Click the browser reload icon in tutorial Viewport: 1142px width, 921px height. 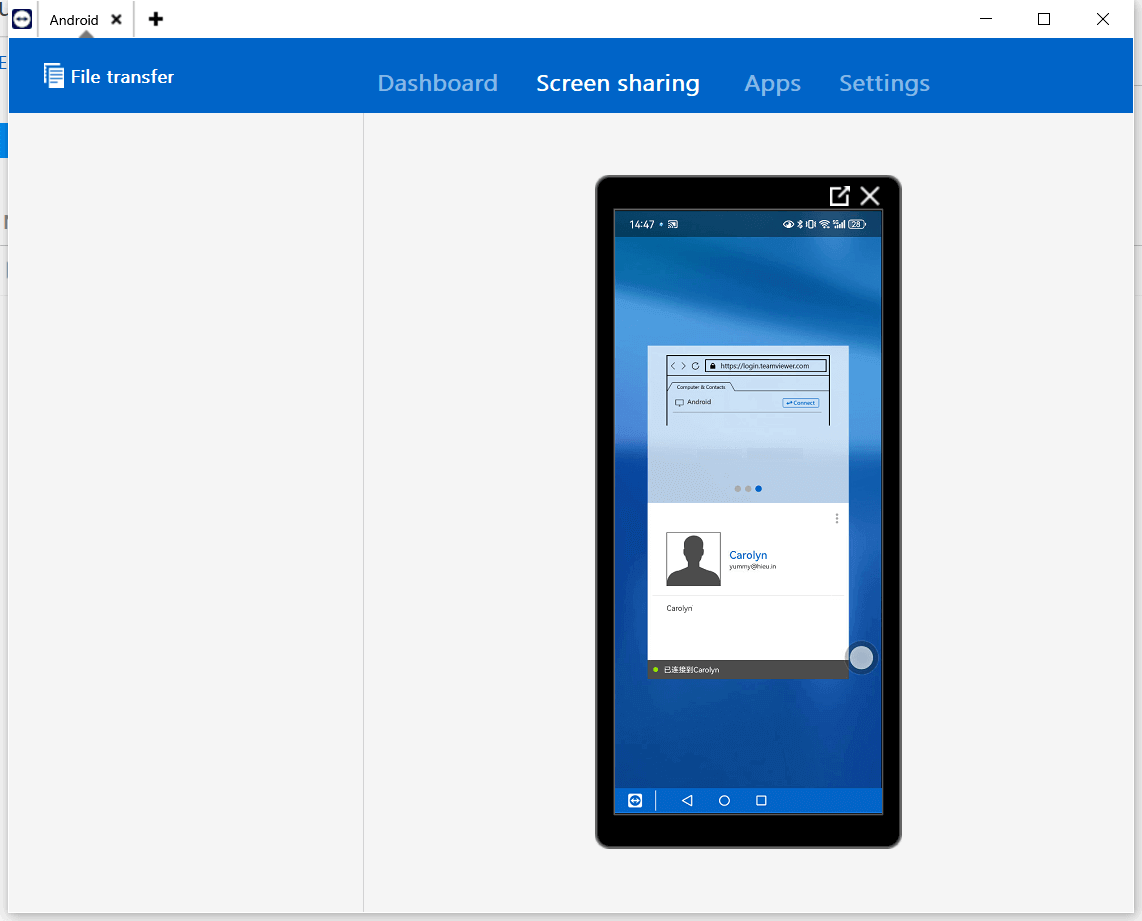695,365
